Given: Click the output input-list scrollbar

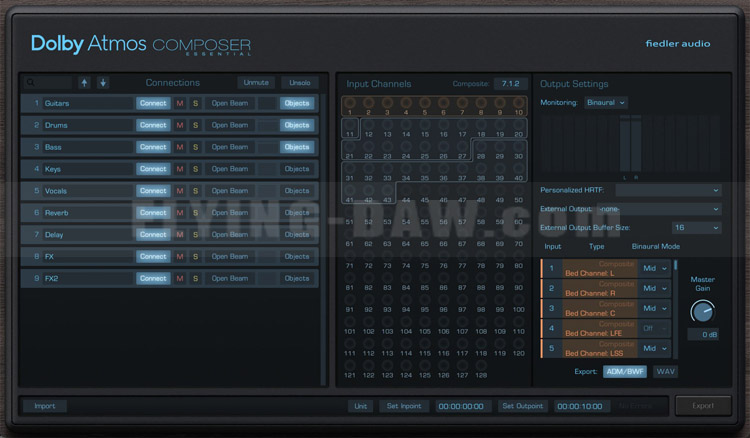Looking at the screenshot, I should (x=675, y=309).
